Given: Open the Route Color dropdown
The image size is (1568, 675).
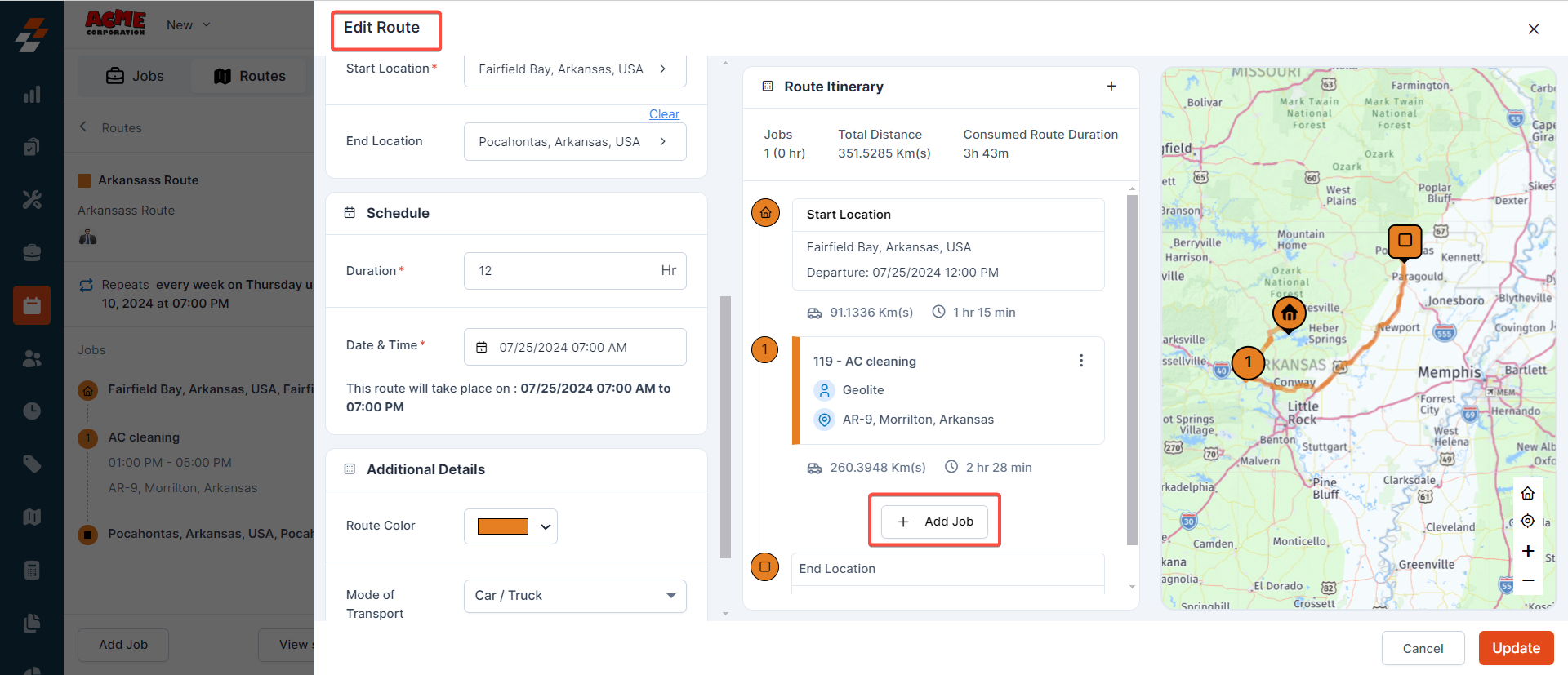Looking at the screenshot, I should [546, 527].
